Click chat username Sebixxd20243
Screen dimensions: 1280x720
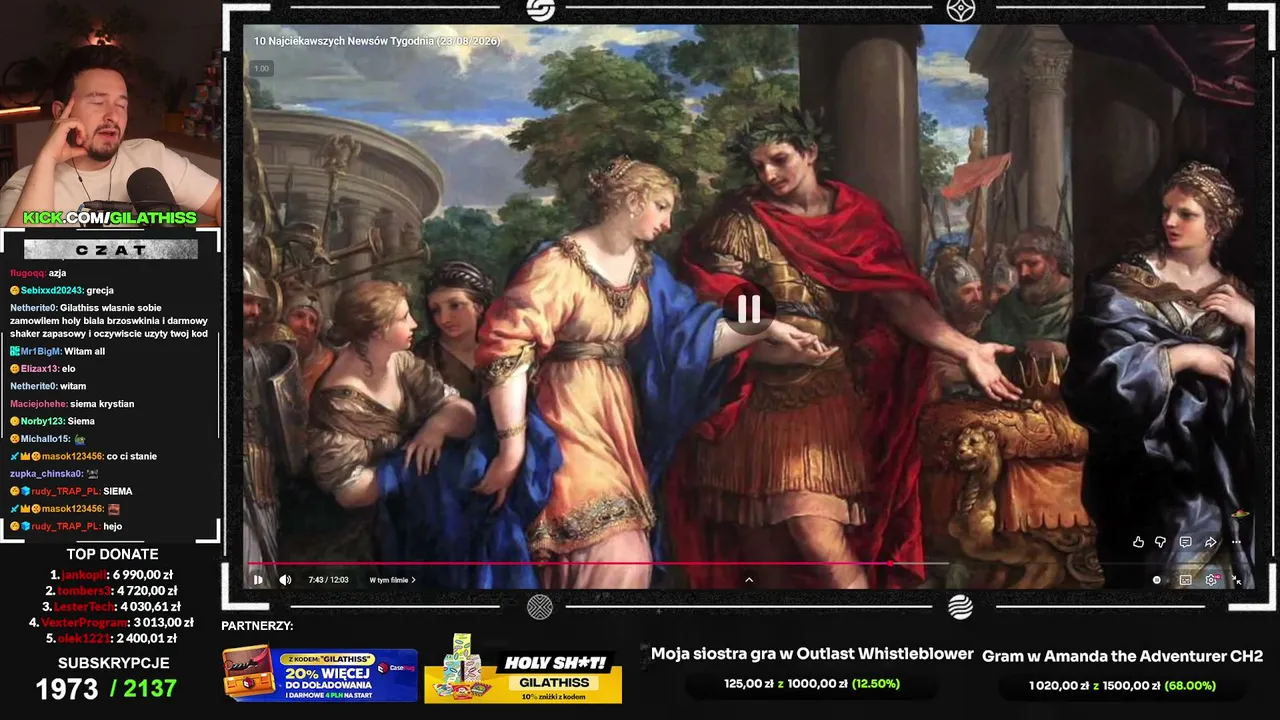52,290
